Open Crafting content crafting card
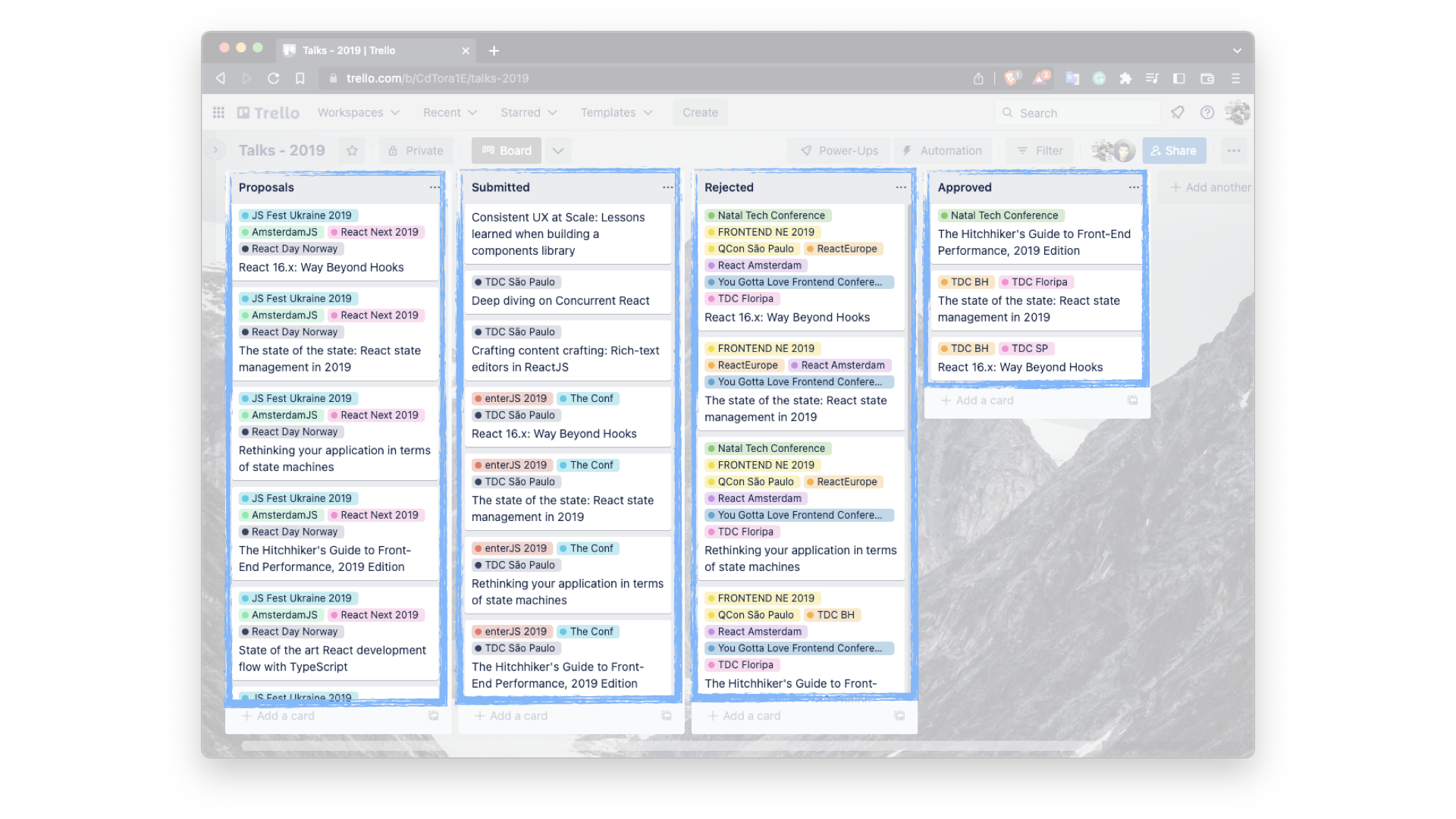The width and height of the screenshot is (1456, 819). [x=567, y=350]
